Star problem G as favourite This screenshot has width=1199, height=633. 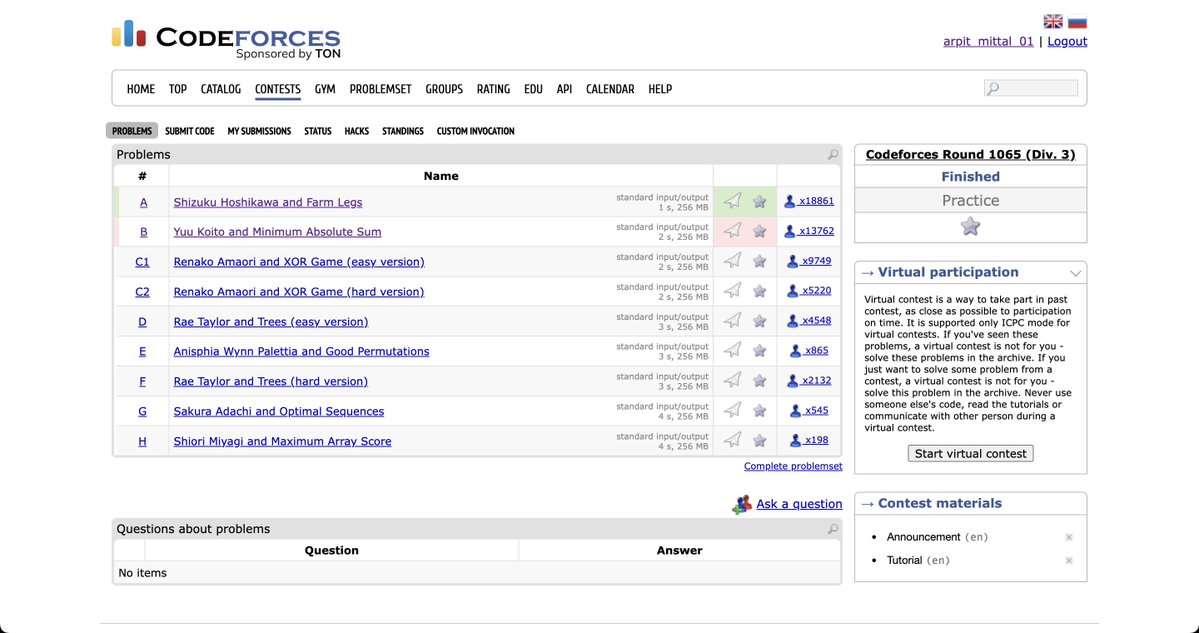759,411
